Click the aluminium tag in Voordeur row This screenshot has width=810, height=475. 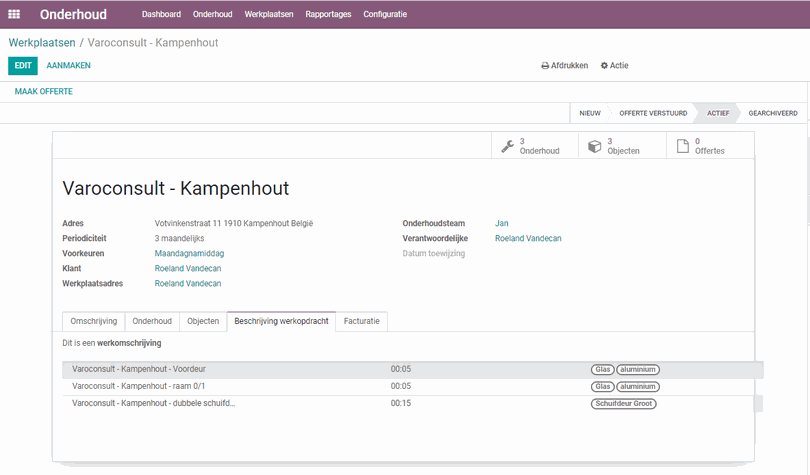(x=638, y=370)
